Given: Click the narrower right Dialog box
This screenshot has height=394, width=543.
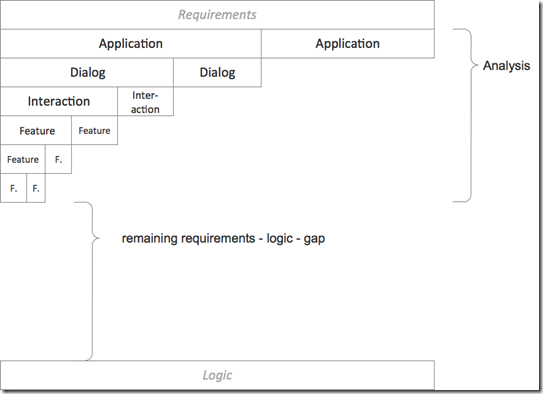Looking at the screenshot, I should tap(217, 72).
